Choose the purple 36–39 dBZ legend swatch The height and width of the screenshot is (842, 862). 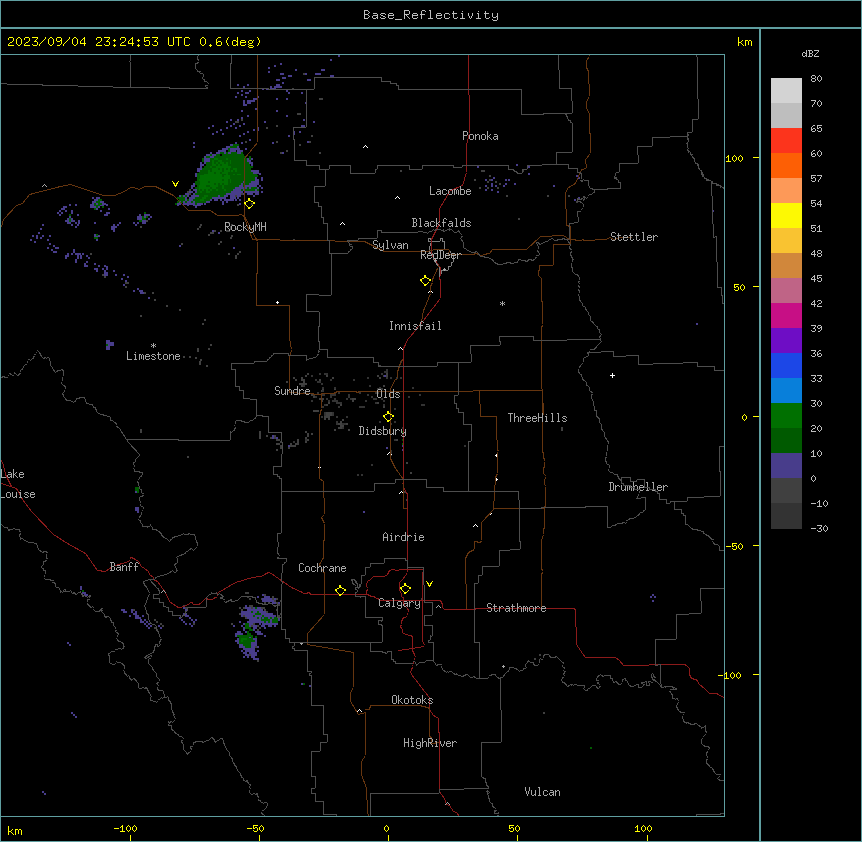pos(786,341)
